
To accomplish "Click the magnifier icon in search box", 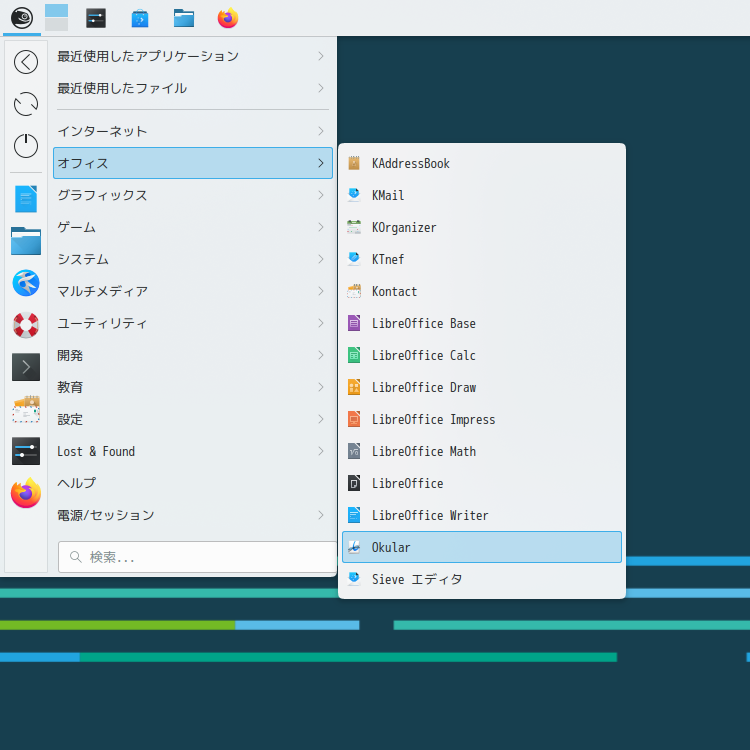I will pyautogui.click(x=76, y=557).
